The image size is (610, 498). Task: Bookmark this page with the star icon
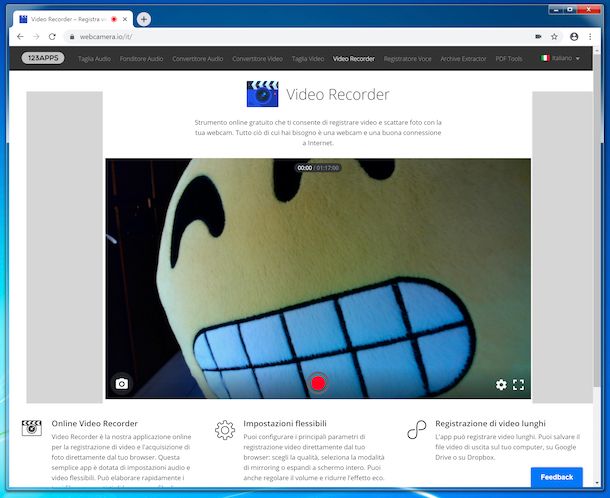click(x=554, y=37)
